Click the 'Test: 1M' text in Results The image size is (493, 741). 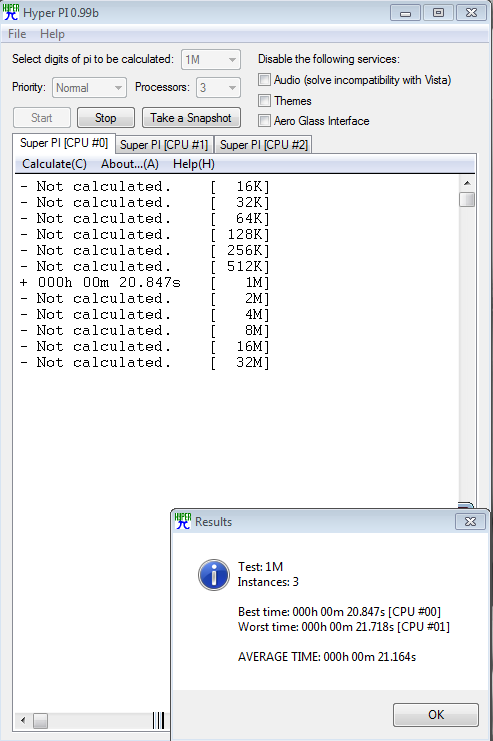tap(260, 567)
